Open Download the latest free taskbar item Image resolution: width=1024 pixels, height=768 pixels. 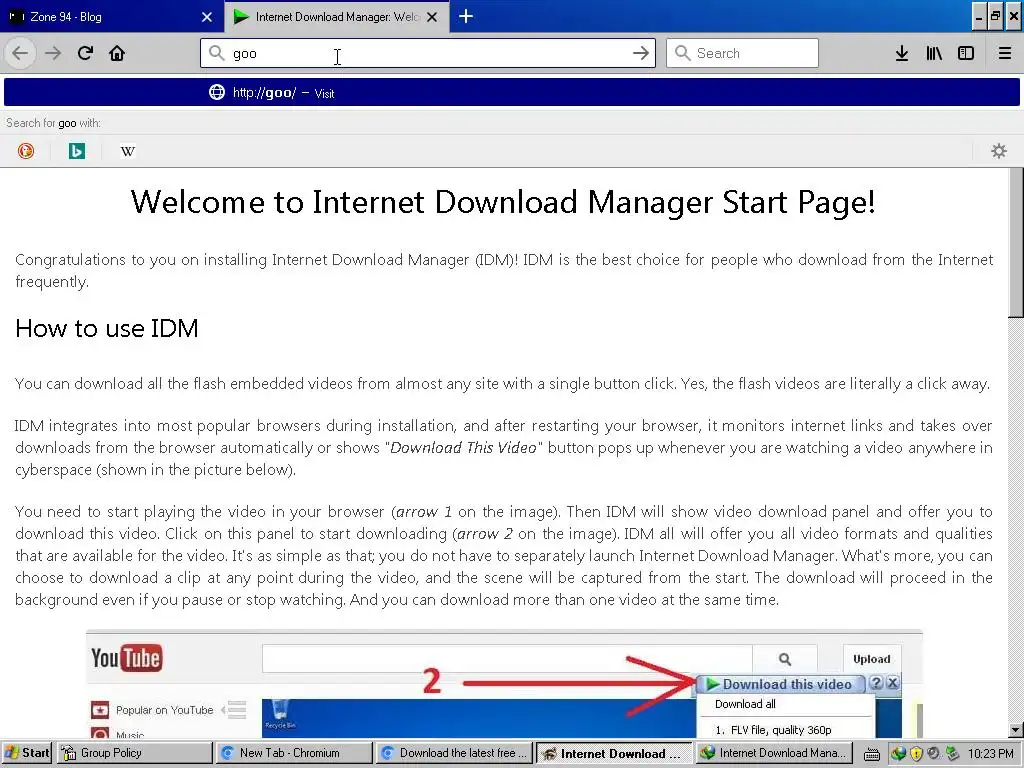click(454, 753)
